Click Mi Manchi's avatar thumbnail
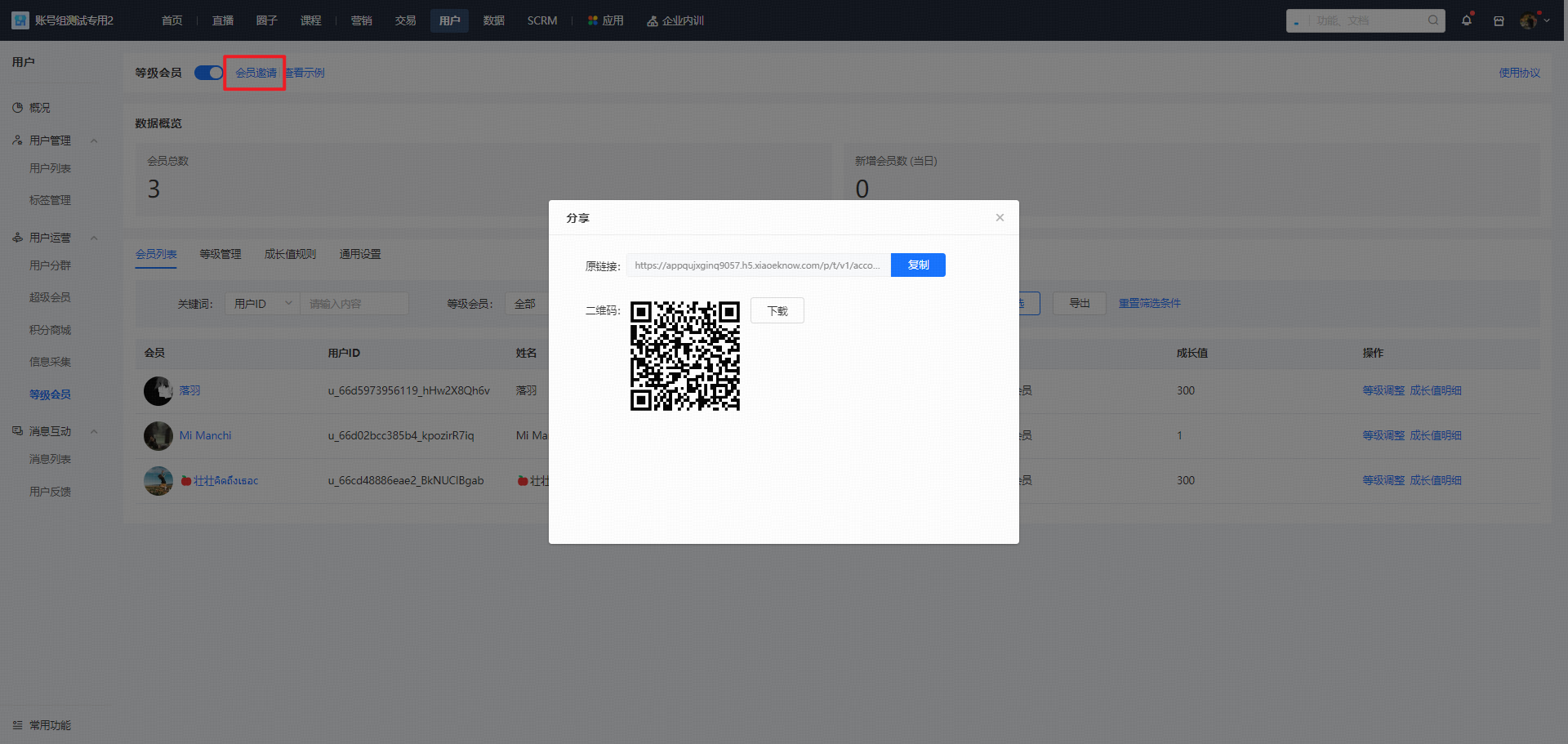Screen dimensions: 1568x744 [x=158, y=436]
